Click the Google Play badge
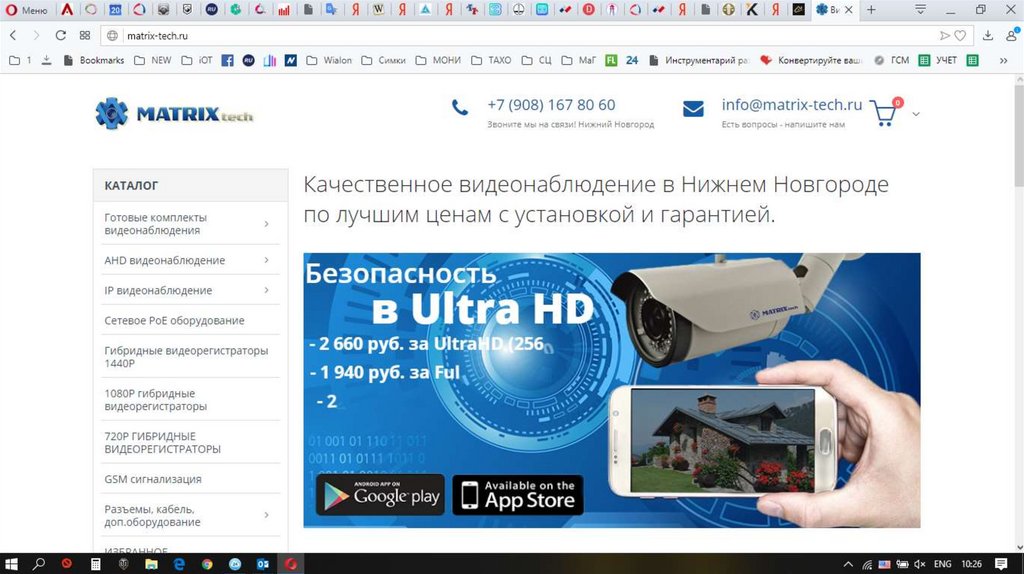 click(x=380, y=494)
